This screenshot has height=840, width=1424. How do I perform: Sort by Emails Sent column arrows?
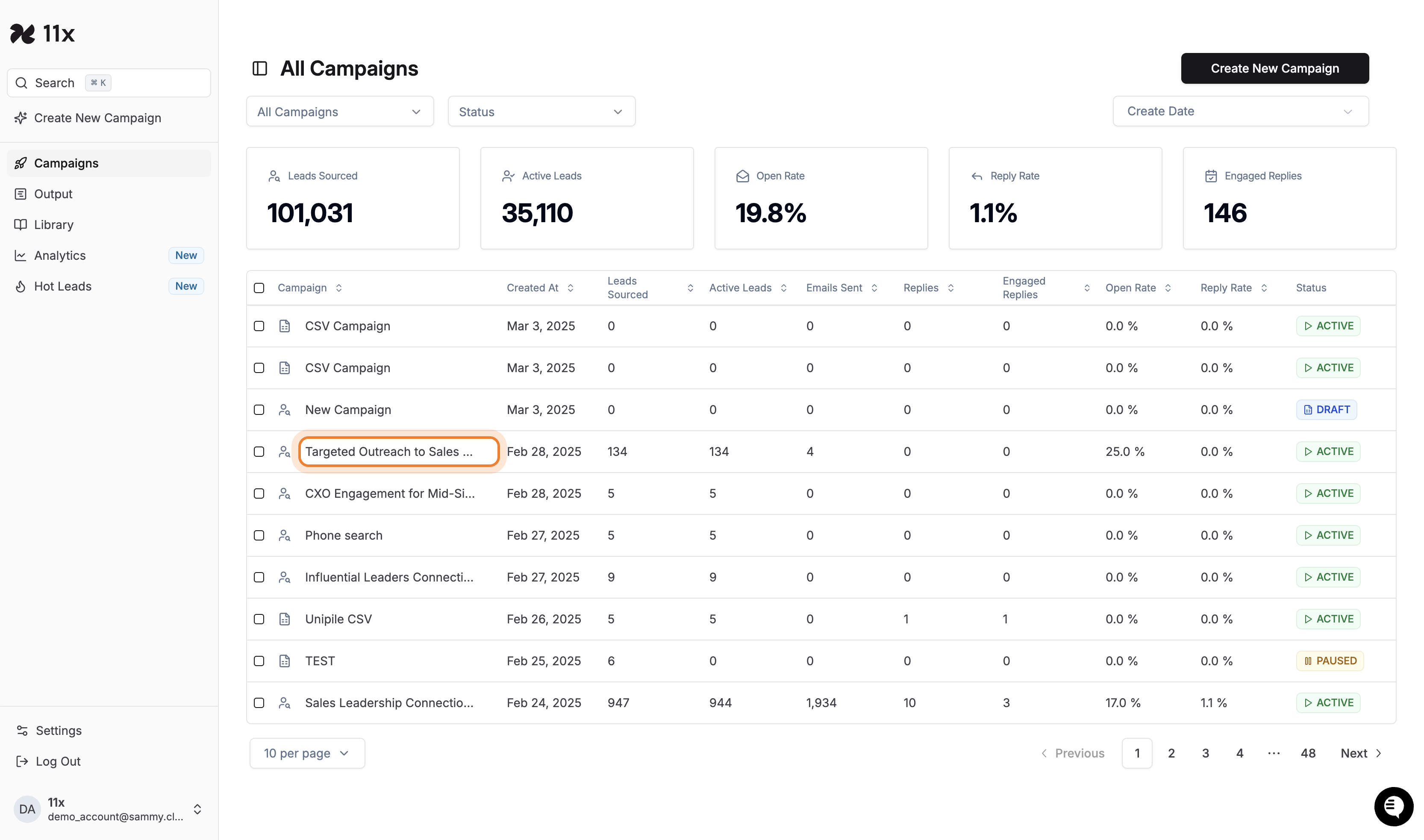click(x=874, y=288)
